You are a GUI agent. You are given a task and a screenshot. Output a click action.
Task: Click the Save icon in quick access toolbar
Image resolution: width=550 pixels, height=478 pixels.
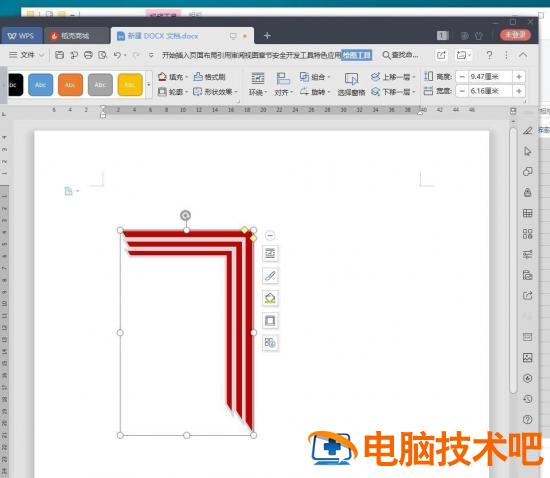coord(60,55)
